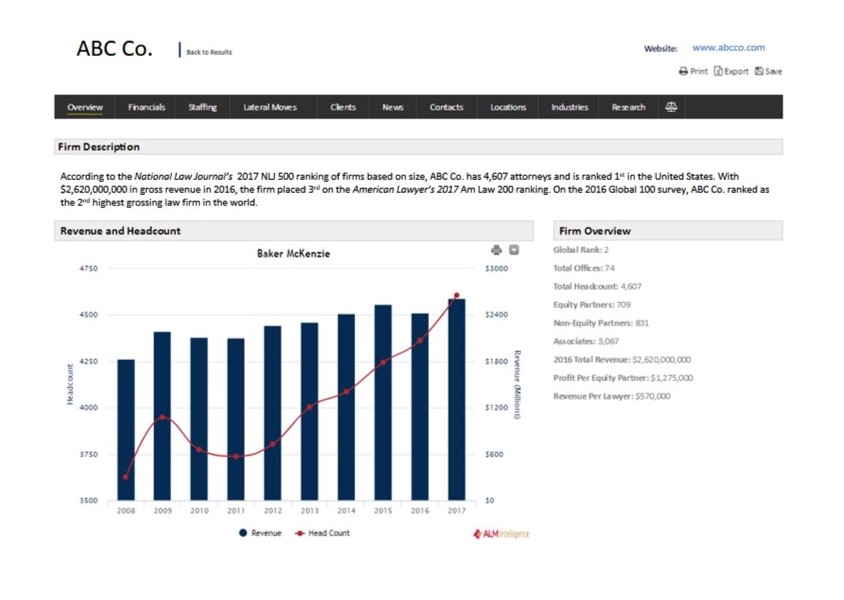Toggle the Head Count series in legend

322,533
